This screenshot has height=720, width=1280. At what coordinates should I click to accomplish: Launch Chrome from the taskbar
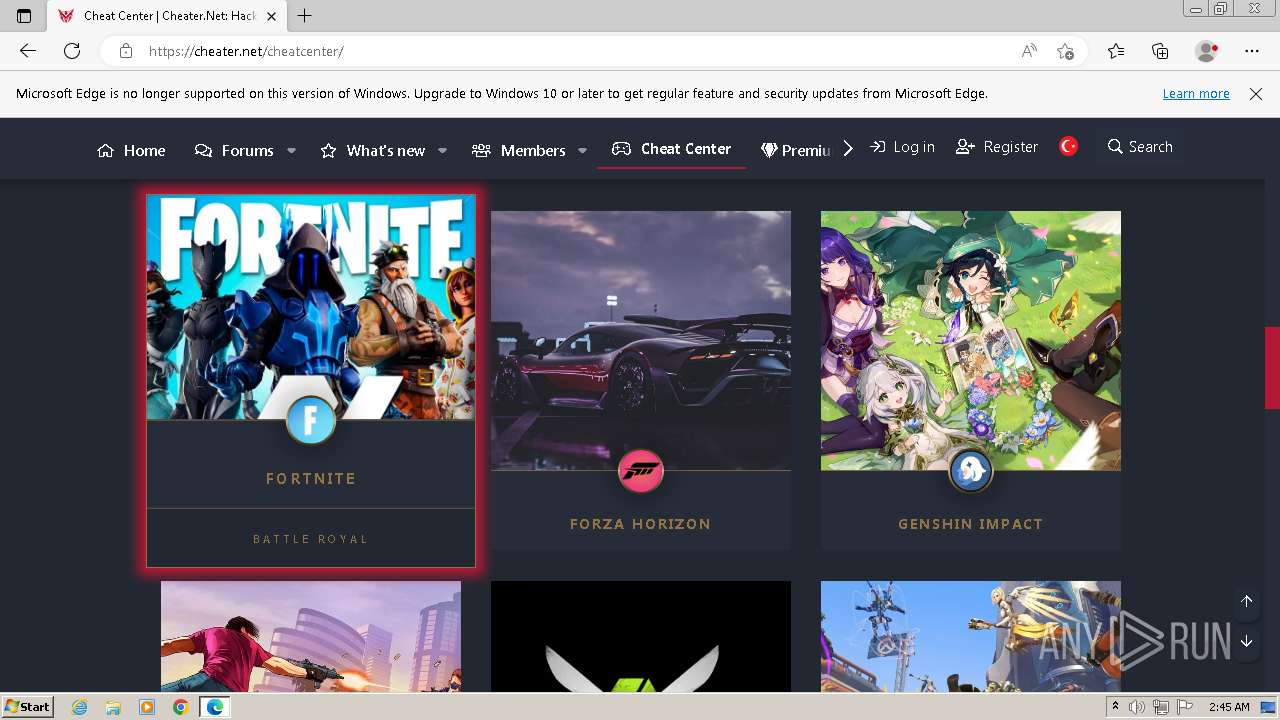pyautogui.click(x=180, y=707)
